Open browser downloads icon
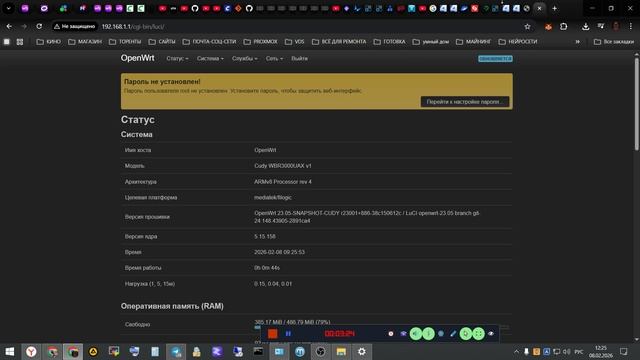This screenshot has height=360, width=640. (585, 27)
